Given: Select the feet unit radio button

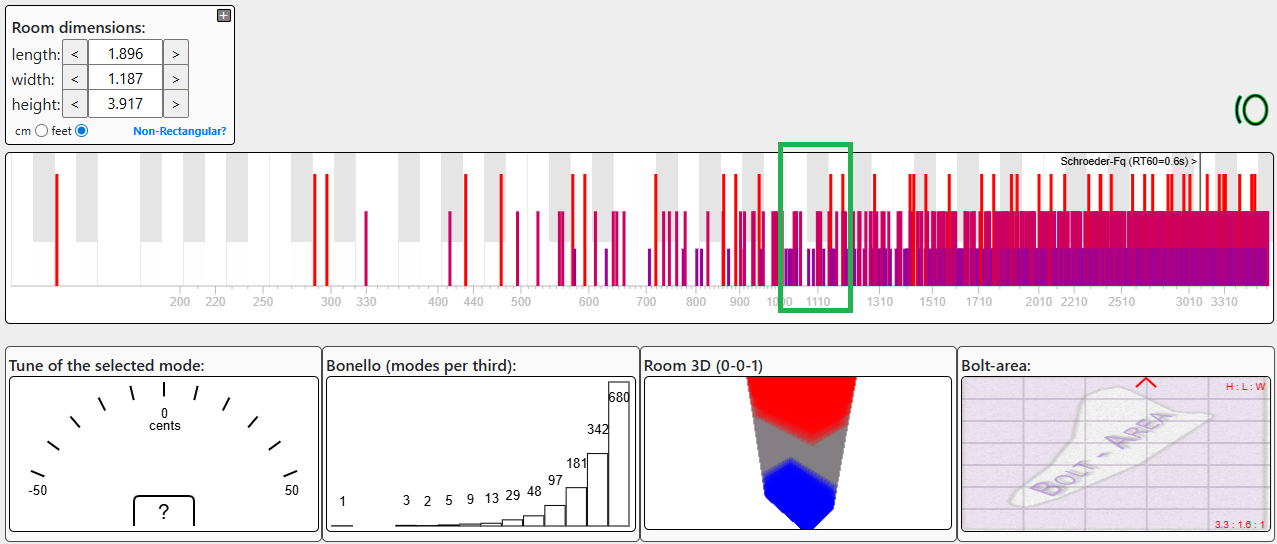Looking at the screenshot, I should (x=81, y=131).
